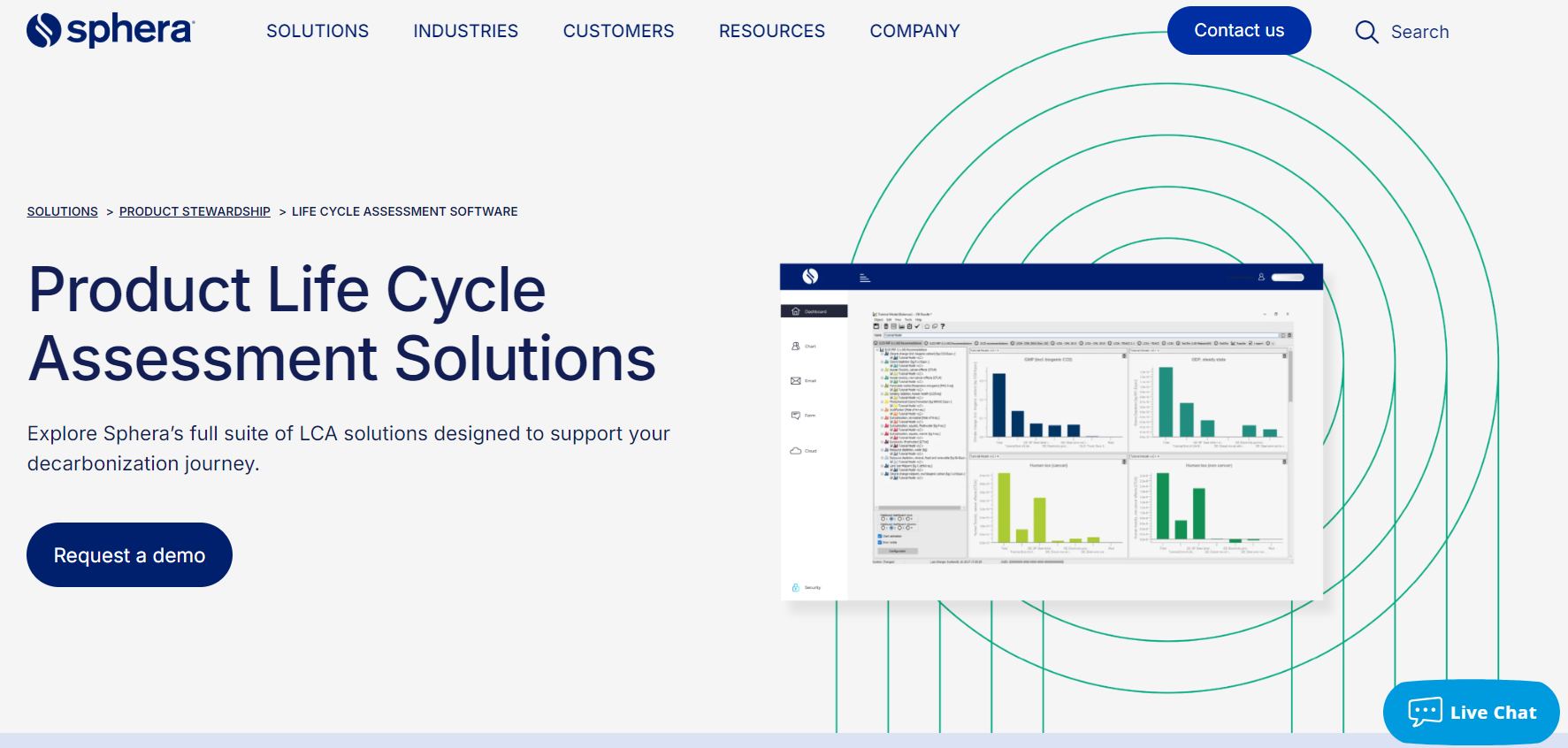Open the CUSTOMERS navigation menu
Viewport: 1568px width, 748px height.
619,31
